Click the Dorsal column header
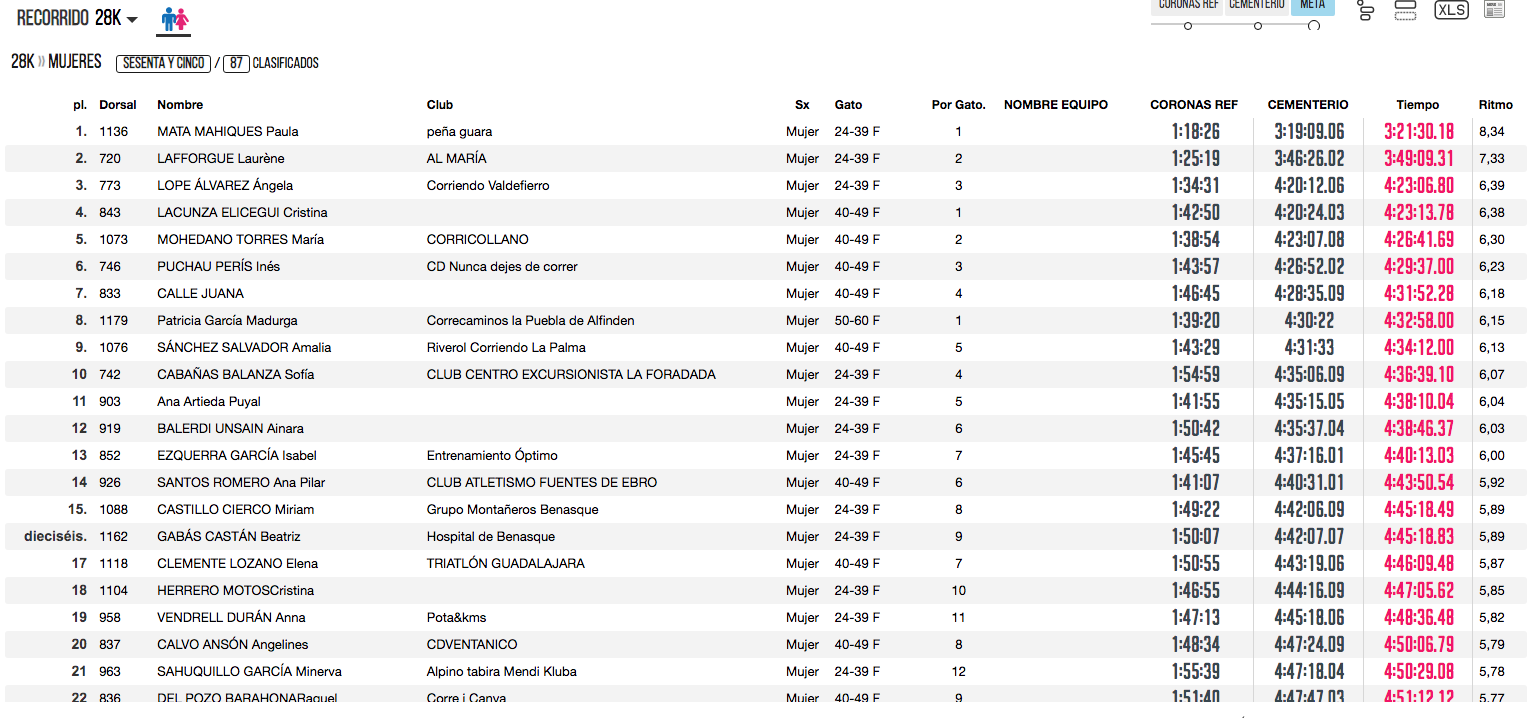 tap(118, 105)
